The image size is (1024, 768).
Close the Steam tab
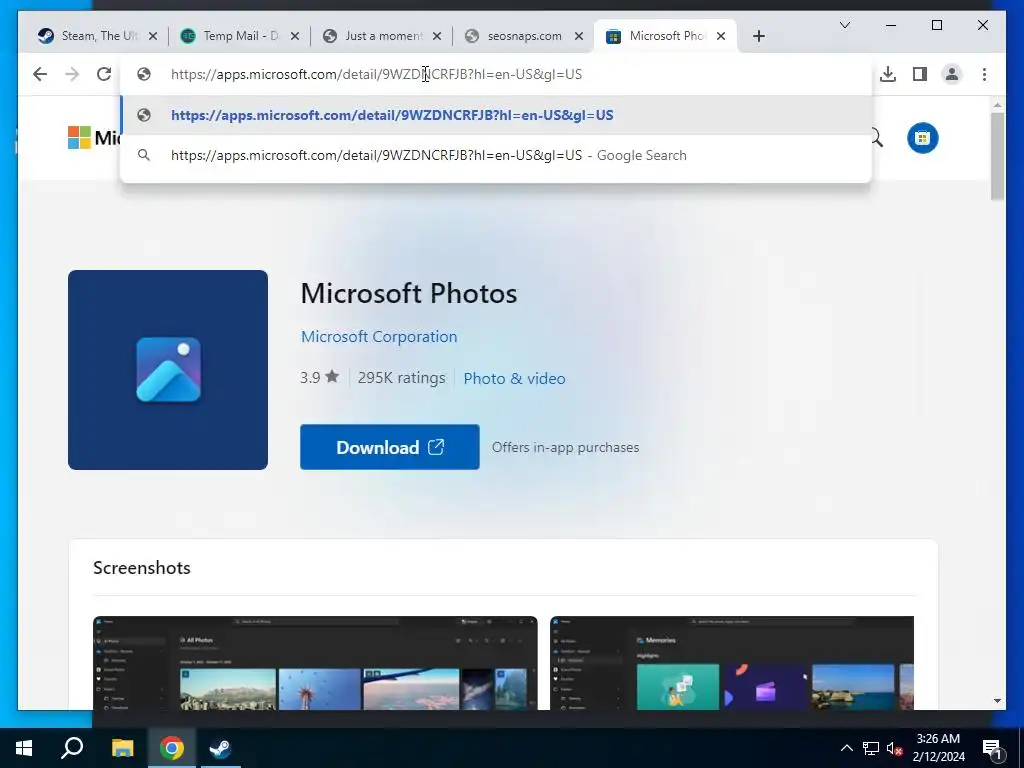[153, 36]
